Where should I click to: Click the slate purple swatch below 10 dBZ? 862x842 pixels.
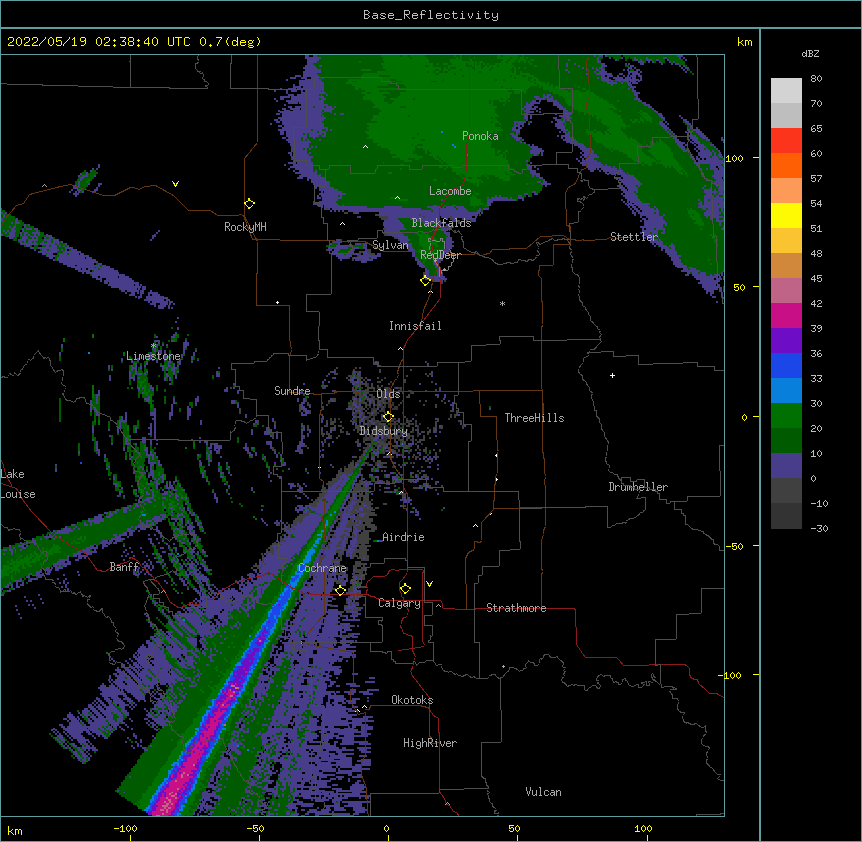click(x=786, y=466)
